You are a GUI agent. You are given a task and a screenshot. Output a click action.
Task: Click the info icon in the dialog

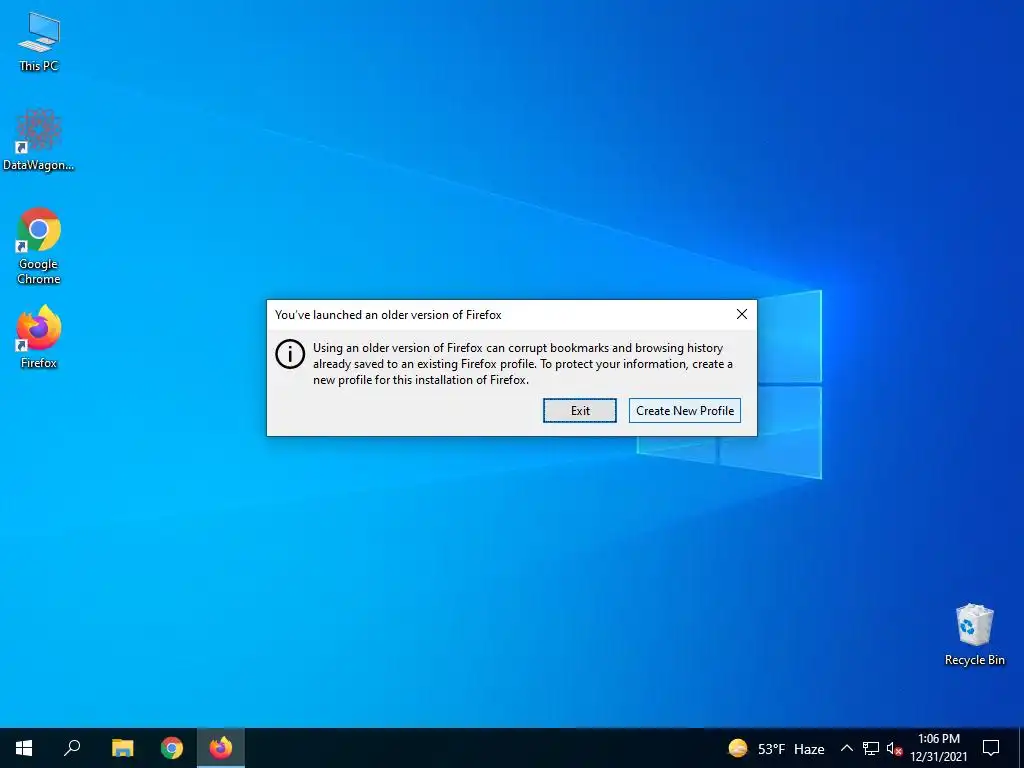(x=290, y=354)
